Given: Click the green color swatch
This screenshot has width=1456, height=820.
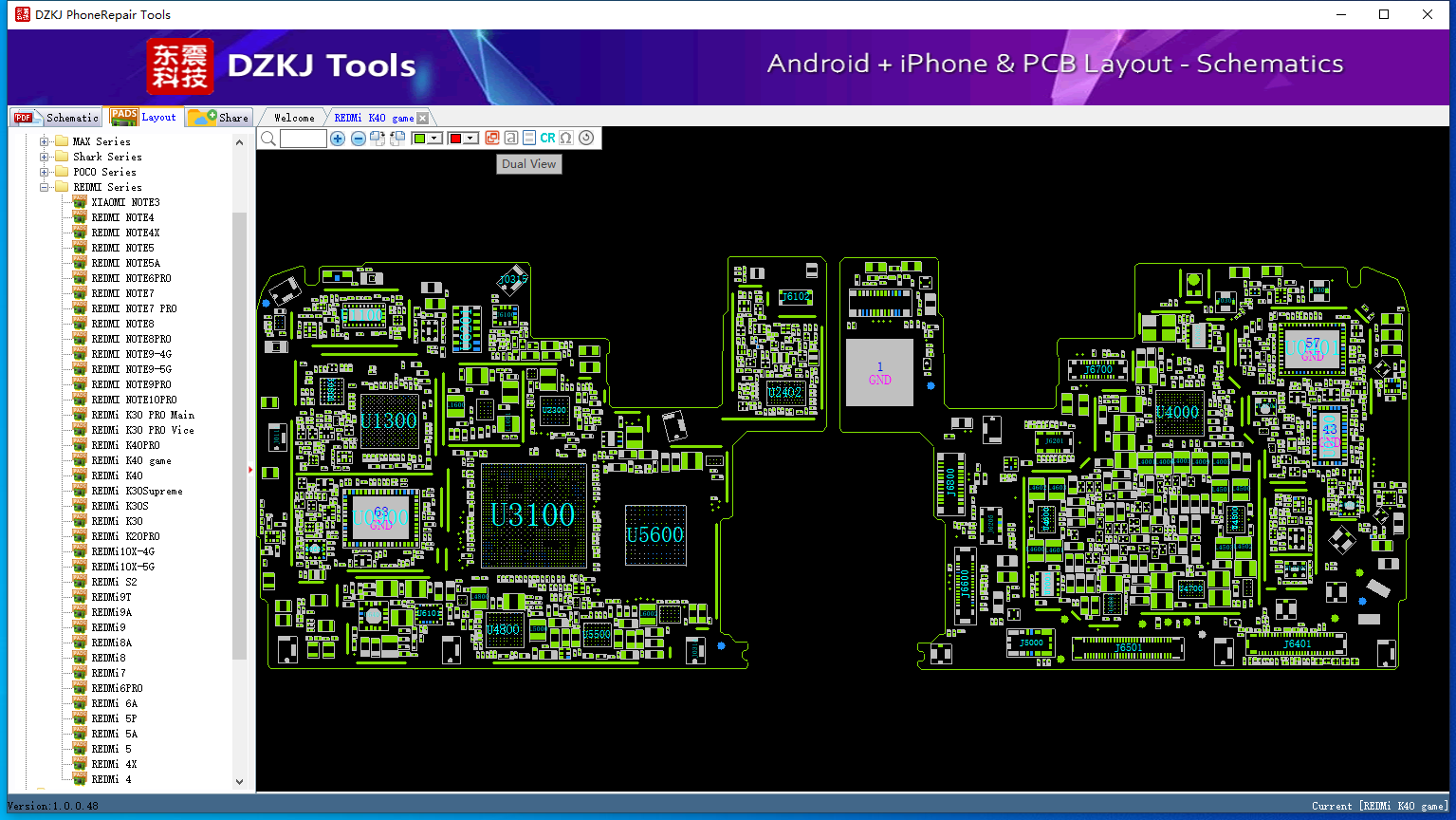Looking at the screenshot, I should [420, 139].
